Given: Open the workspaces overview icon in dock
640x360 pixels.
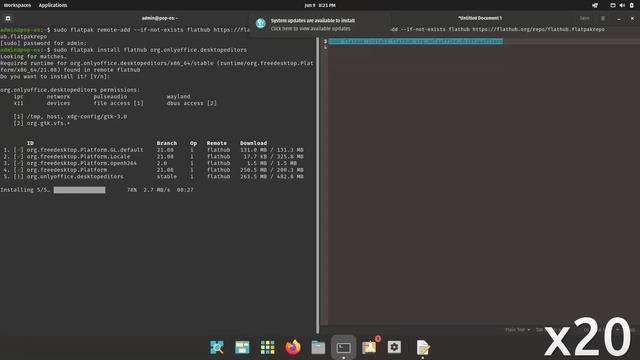Looking at the screenshot, I should tap(242, 347).
